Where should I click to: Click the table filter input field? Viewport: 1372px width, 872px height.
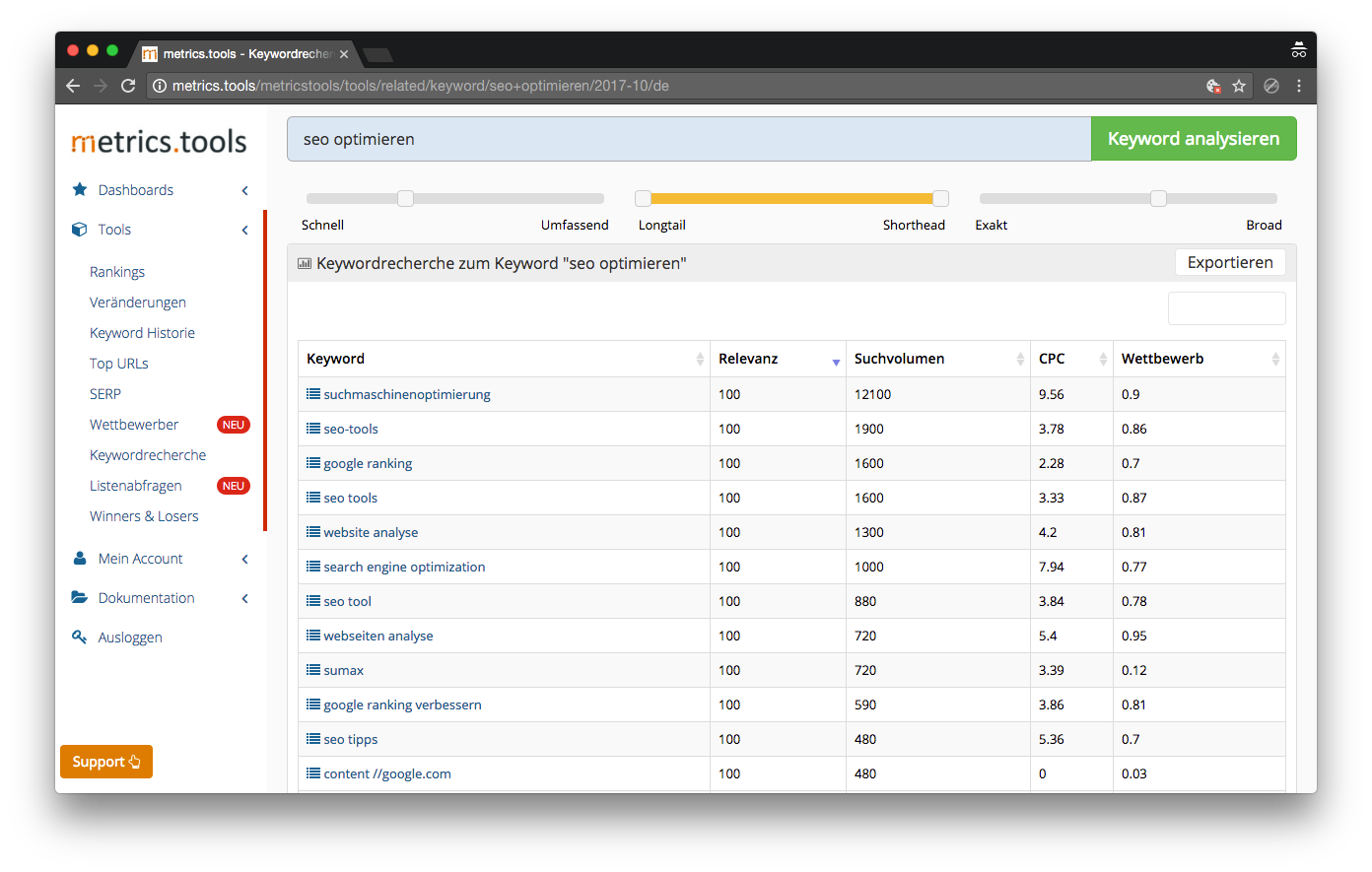pos(1226,308)
